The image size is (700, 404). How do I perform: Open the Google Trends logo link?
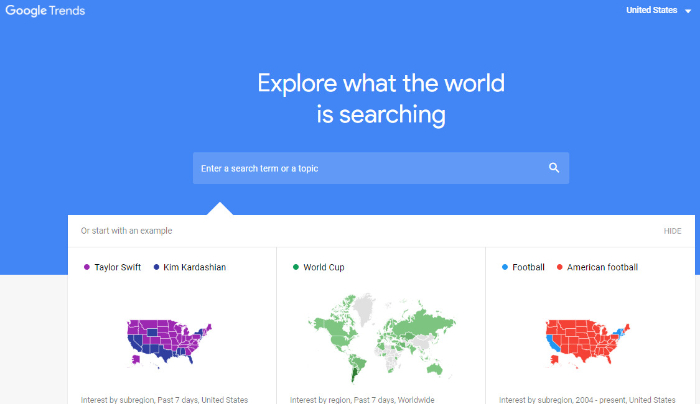(45, 11)
